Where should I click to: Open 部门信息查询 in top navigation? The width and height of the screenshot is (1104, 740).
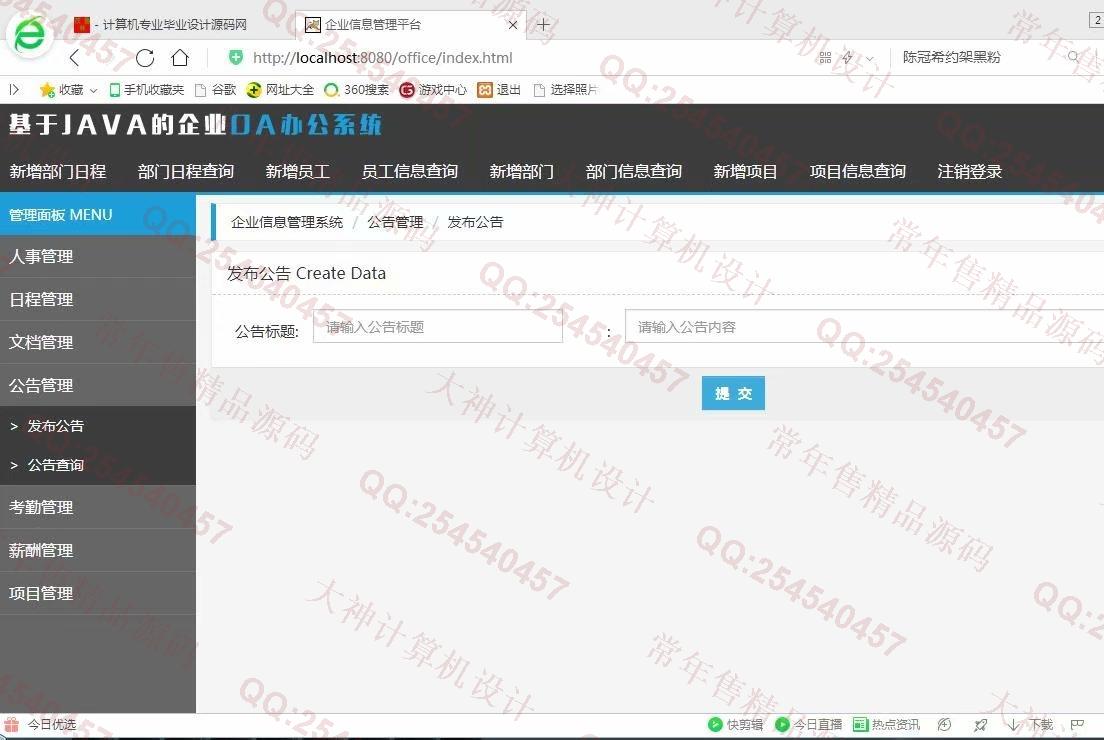tap(634, 171)
